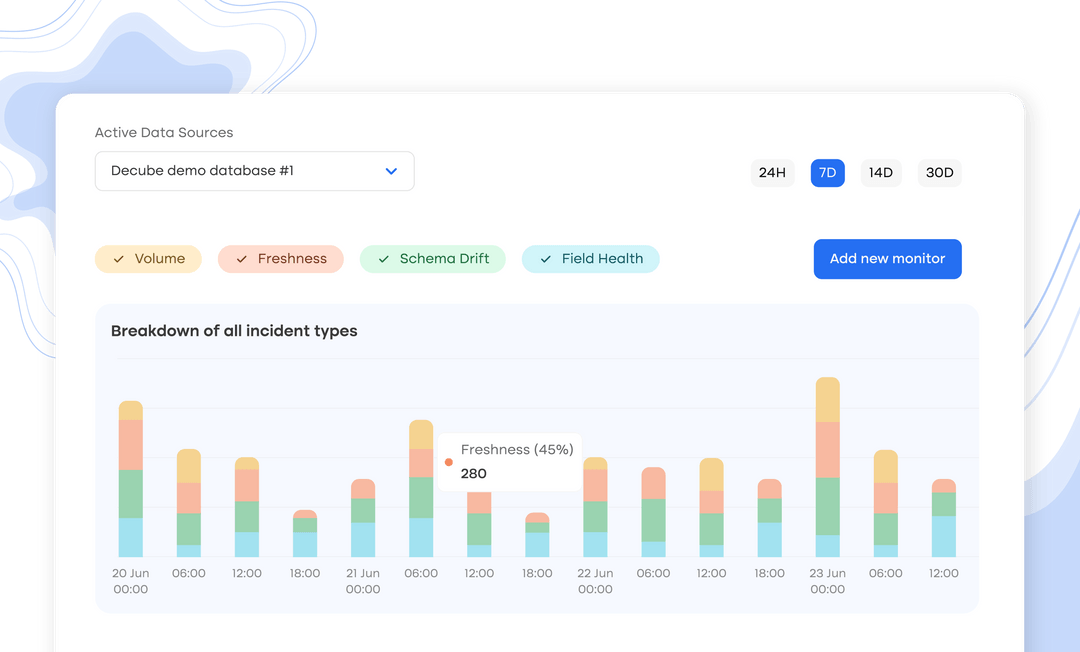This screenshot has height=652, width=1080.
Task: Toggle the Volume monitor filter
Action: (x=148, y=259)
